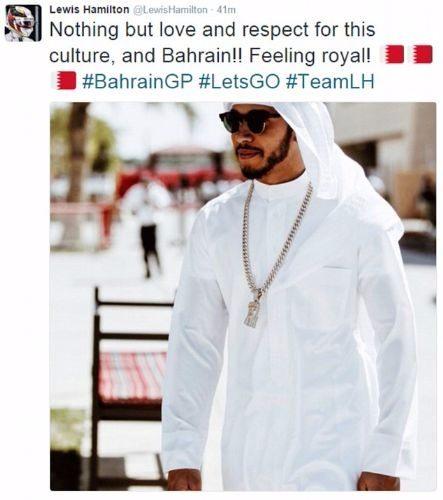Open the #LetsGO hashtag

pyautogui.click(x=239, y=82)
